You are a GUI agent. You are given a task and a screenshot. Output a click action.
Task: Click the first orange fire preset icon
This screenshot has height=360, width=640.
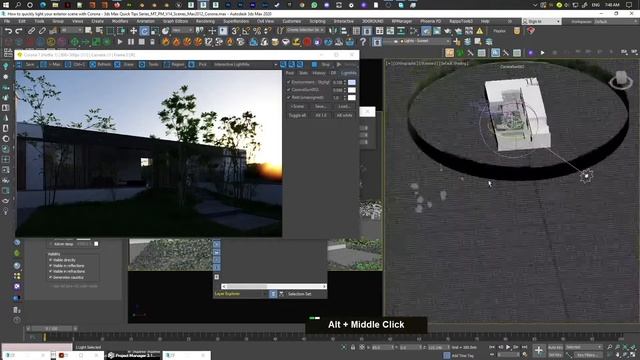click(x=165, y=42)
